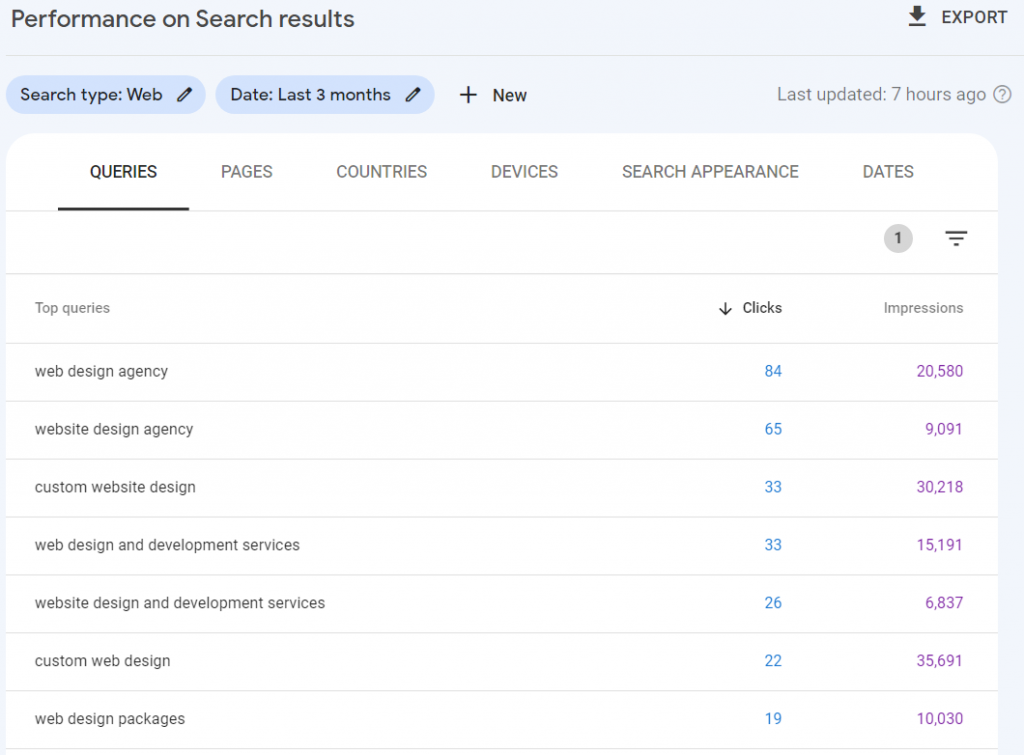Switch to the Pages tab

click(x=247, y=172)
